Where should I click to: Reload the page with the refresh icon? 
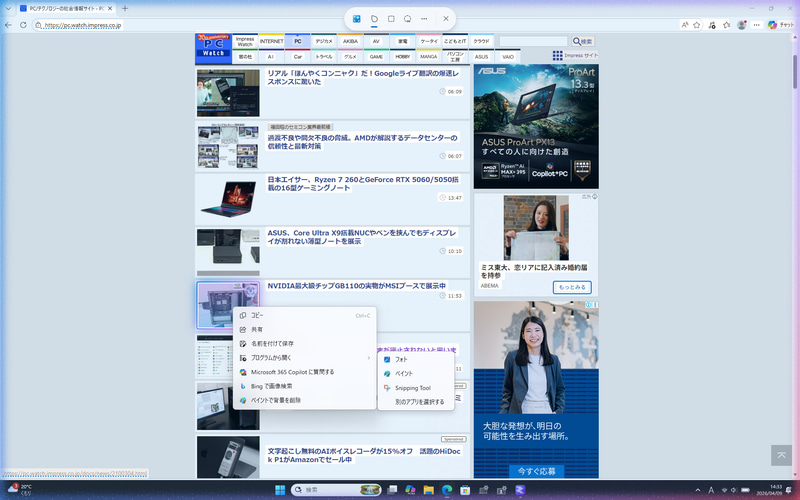pos(23,25)
